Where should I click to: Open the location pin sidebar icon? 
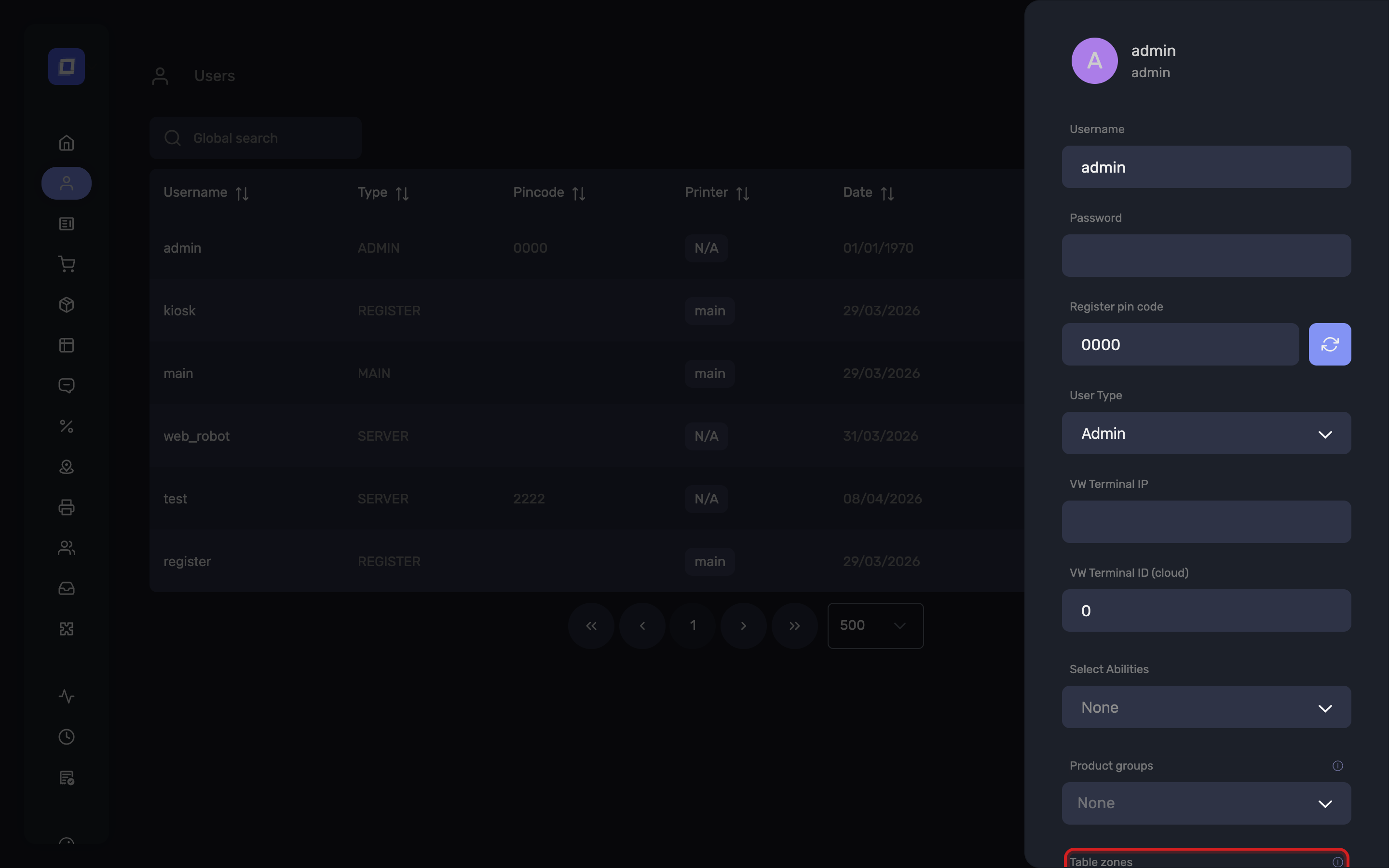coord(67,467)
